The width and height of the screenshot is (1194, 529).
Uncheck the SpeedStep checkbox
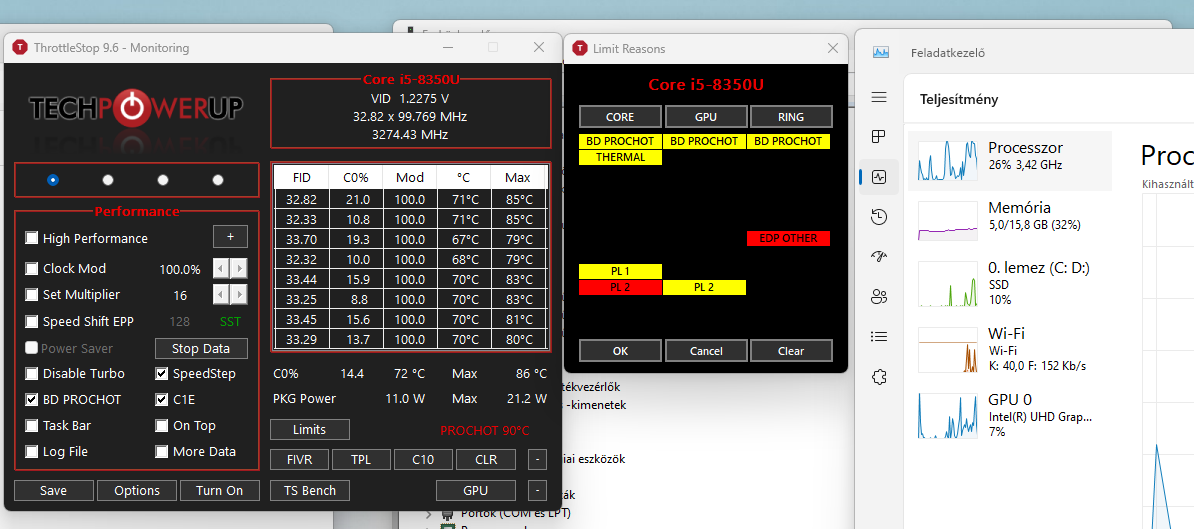click(x=161, y=374)
